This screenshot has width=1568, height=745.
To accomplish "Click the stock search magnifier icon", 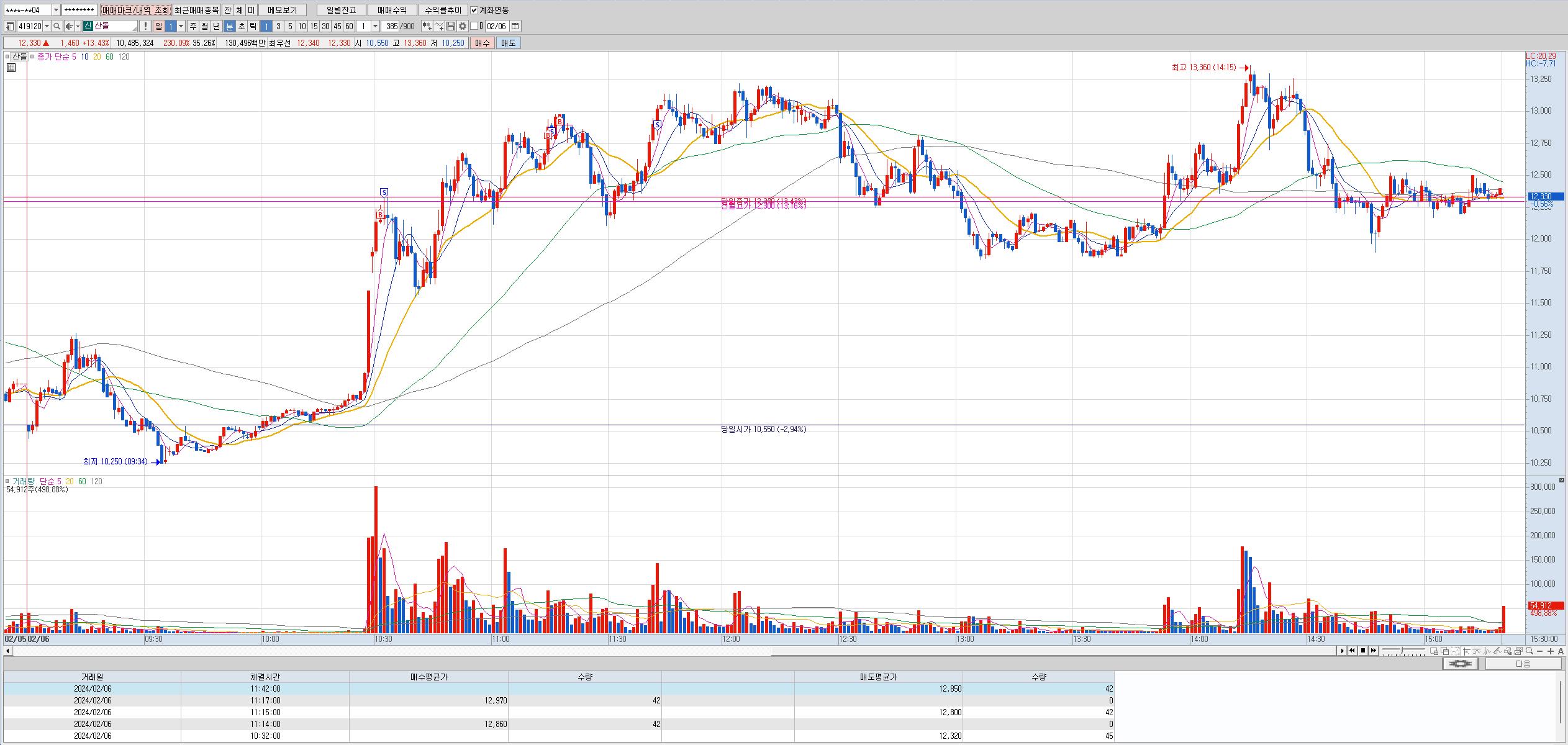I will point(57,26).
